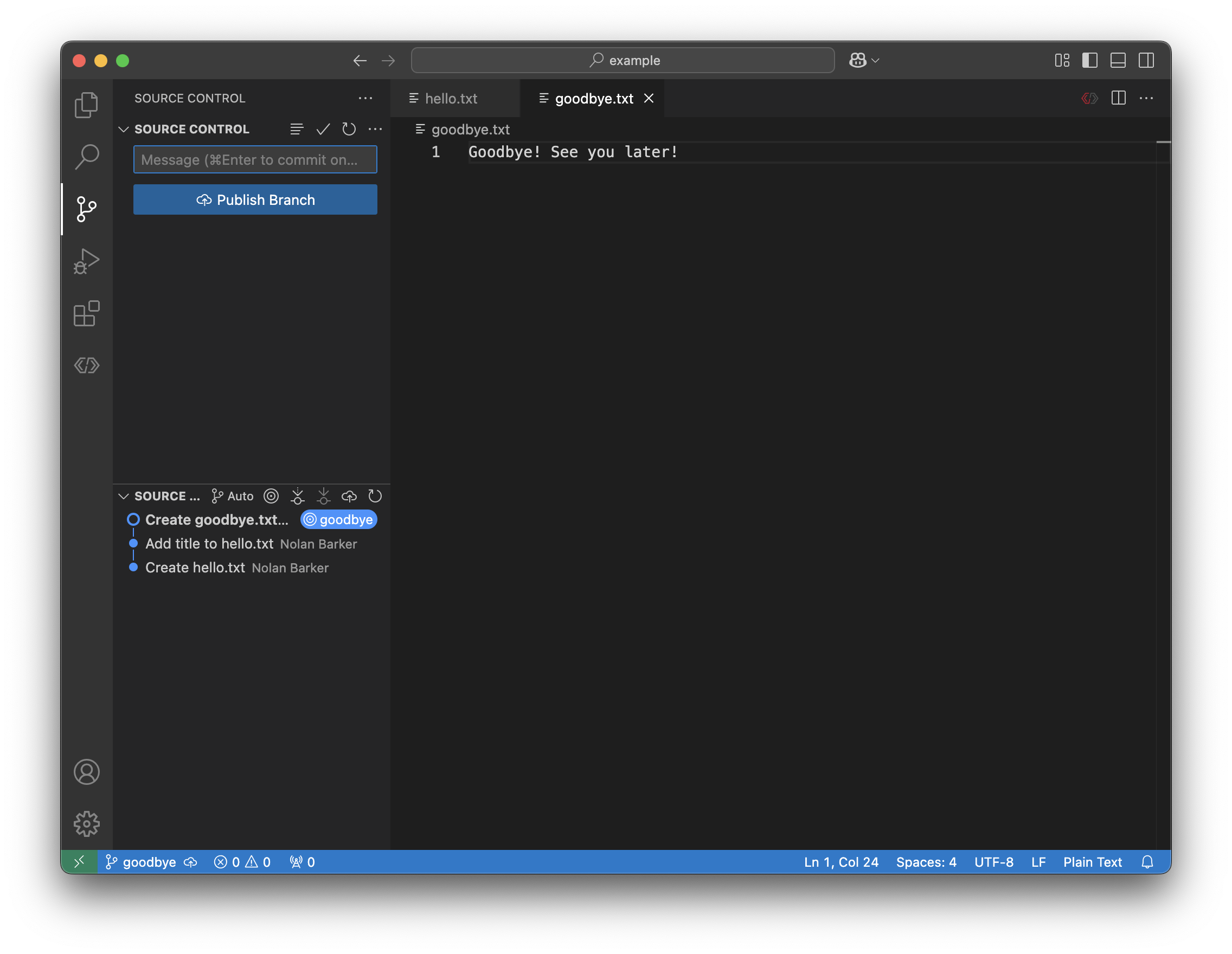Open the Run and Debug view

click(x=86, y=262)
